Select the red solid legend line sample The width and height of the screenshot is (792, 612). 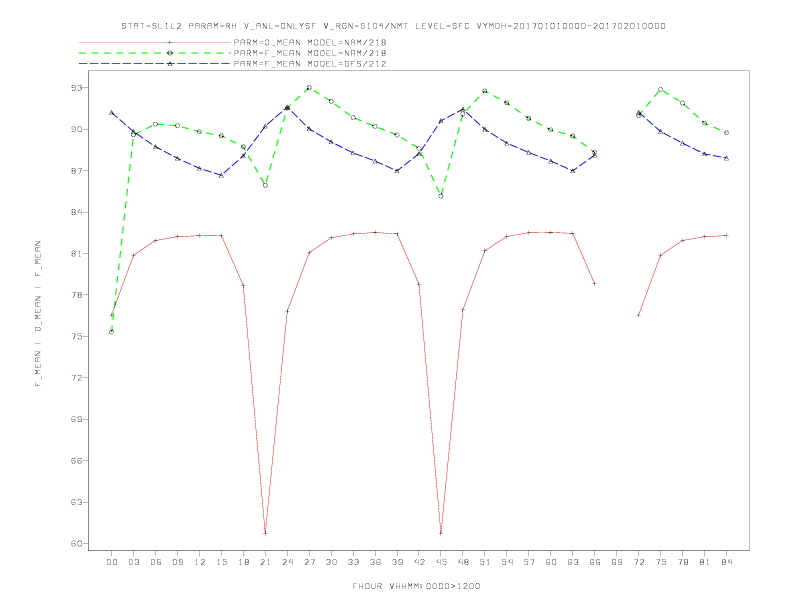click(x=155, y=42)
